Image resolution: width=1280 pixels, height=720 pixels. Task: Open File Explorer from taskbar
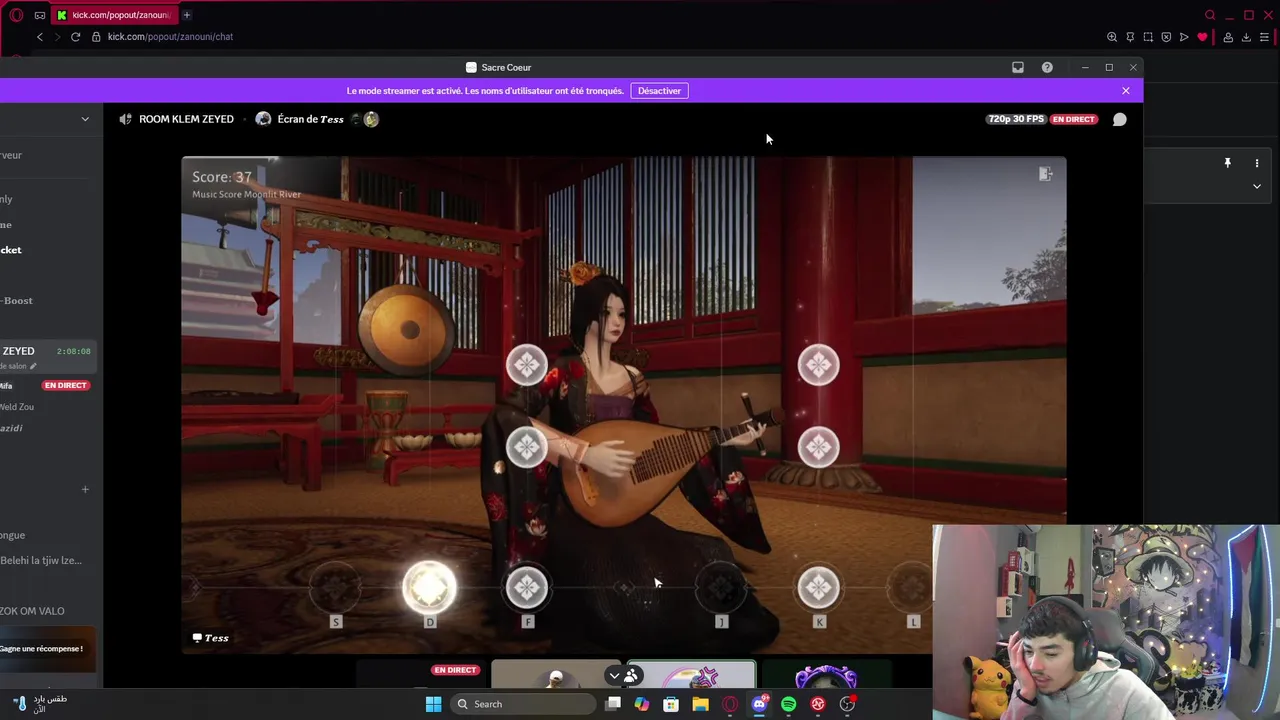701,704
